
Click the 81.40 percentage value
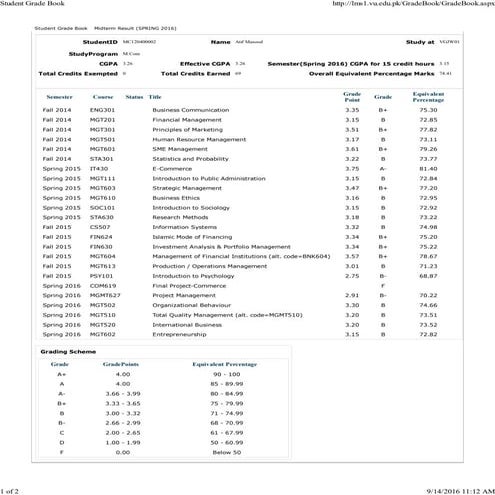tap(428, 169)
